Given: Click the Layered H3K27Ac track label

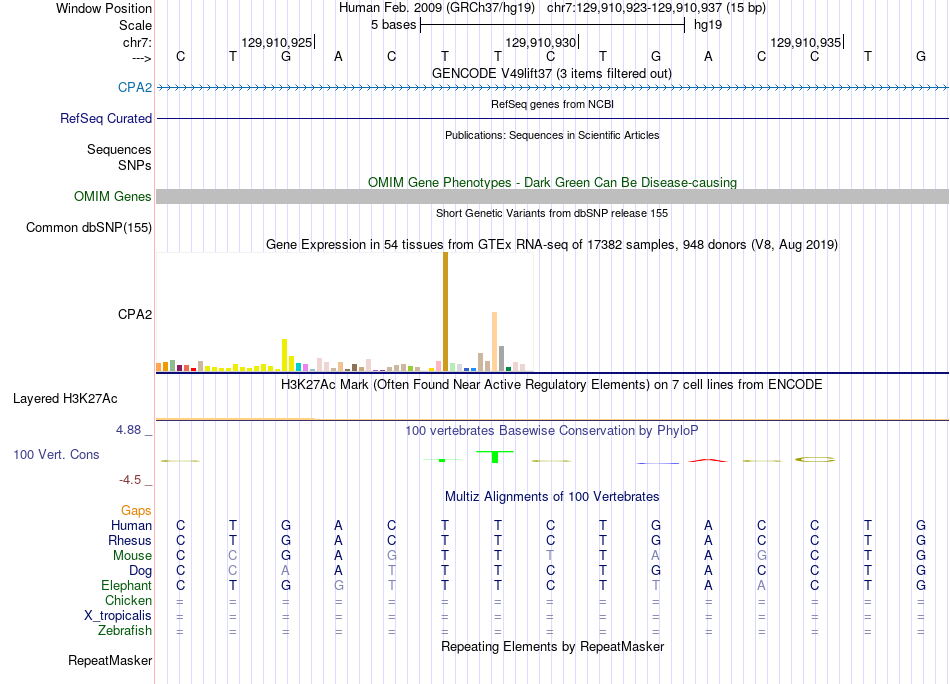Looking at the screenshot, I should 65,398.
